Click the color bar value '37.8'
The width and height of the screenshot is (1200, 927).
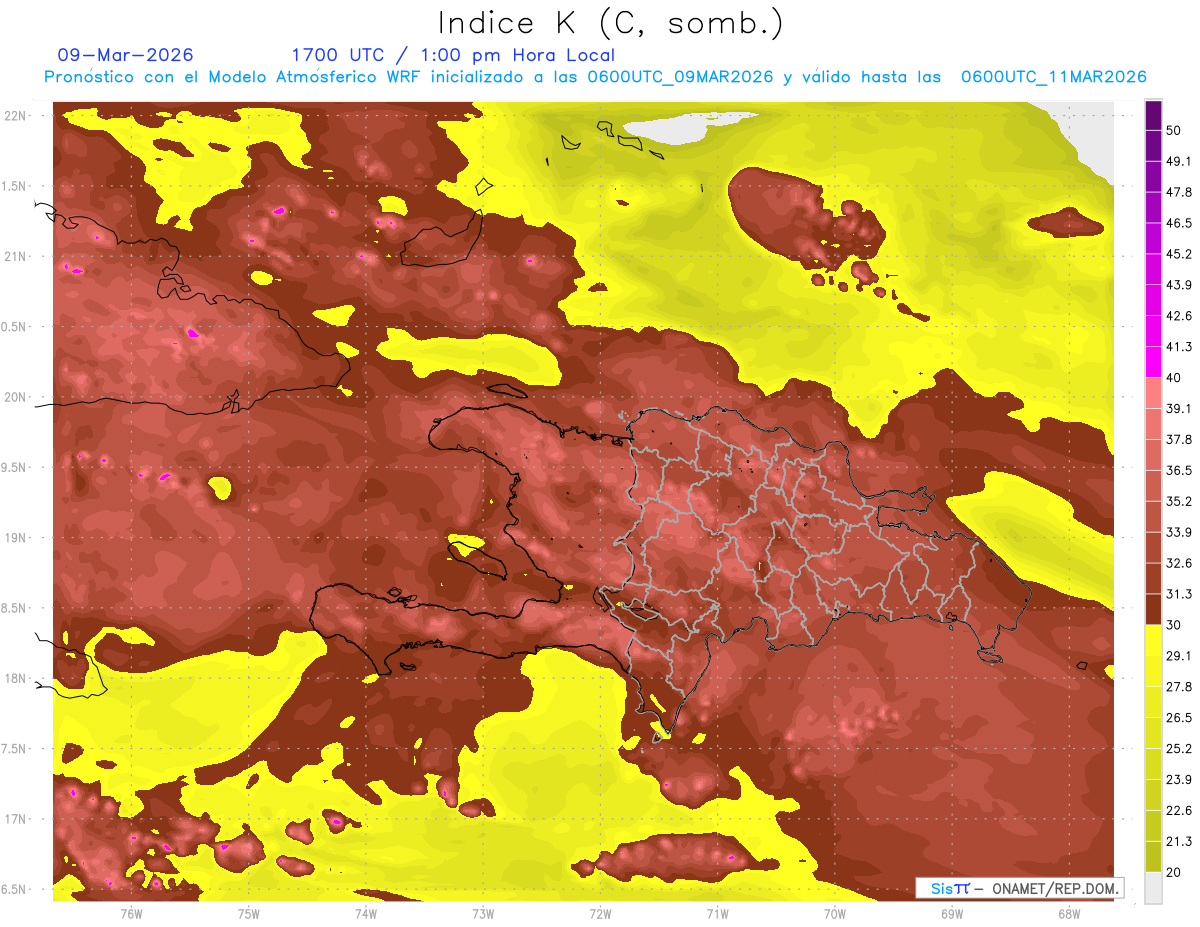(x=1179, y=440)
